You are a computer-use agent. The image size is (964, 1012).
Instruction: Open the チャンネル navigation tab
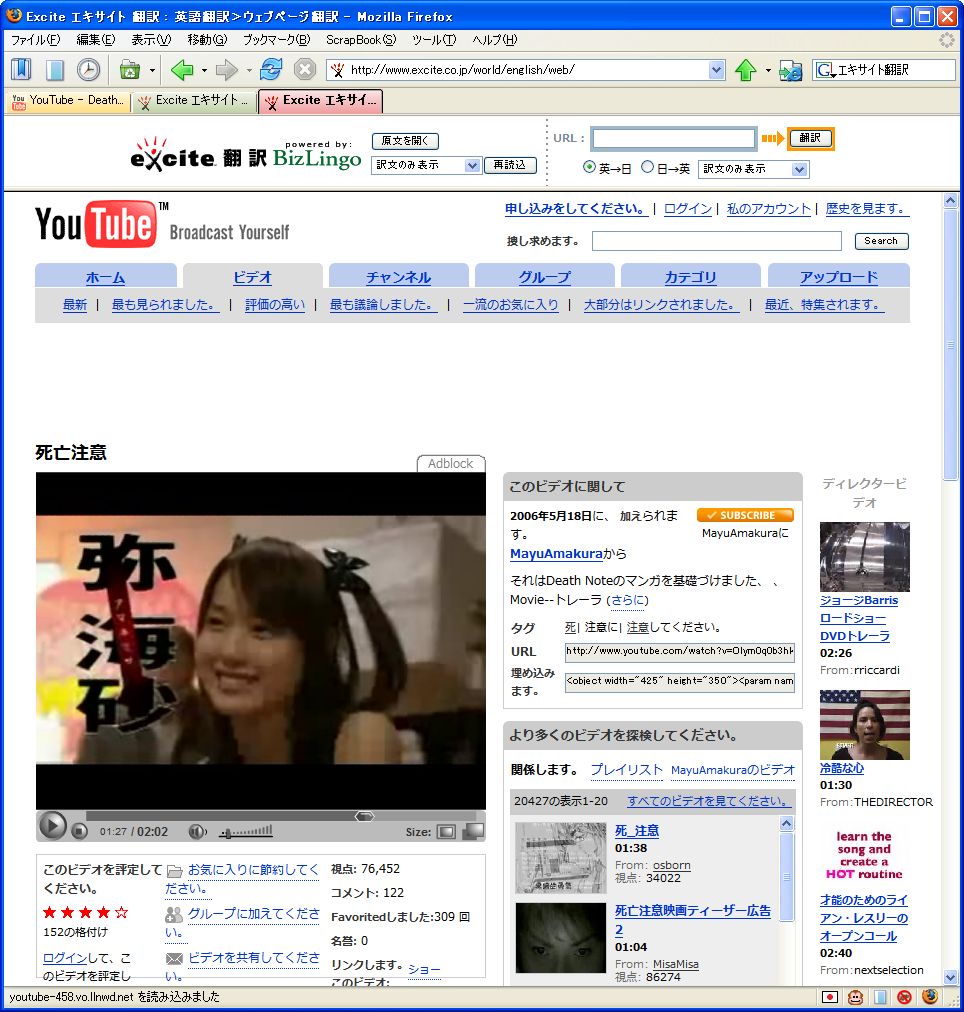[399, 277]
